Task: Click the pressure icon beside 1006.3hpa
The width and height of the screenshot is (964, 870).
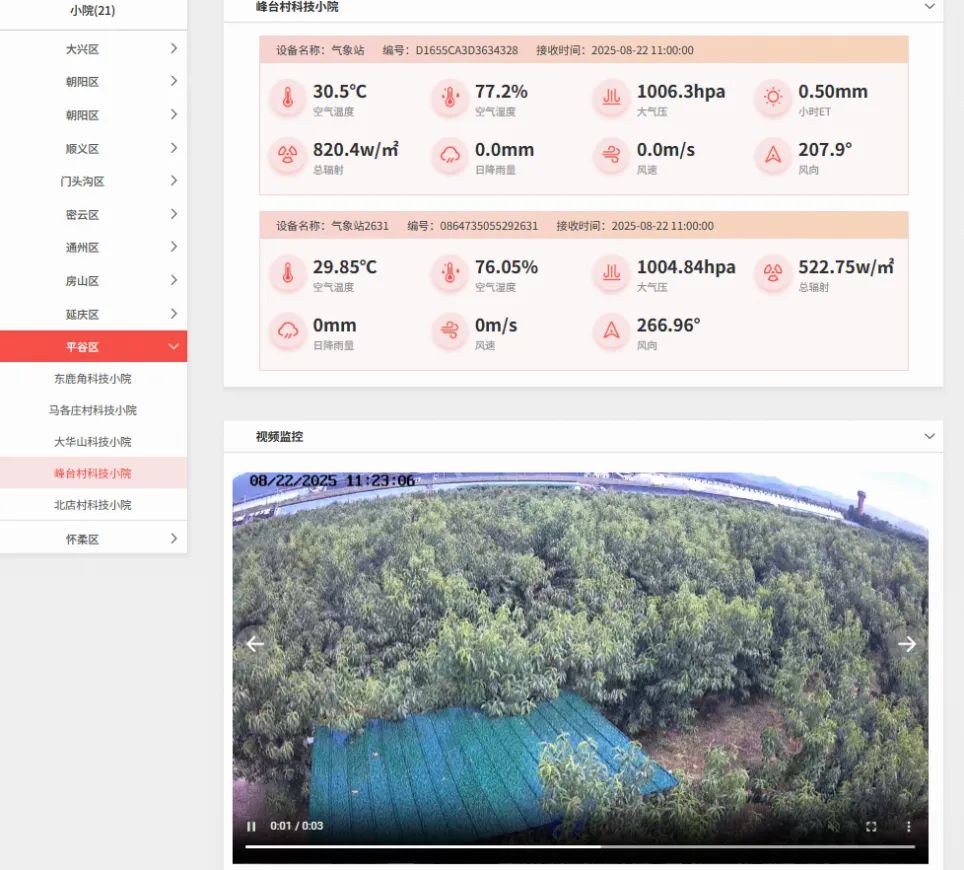Action: tap(611, 98)
